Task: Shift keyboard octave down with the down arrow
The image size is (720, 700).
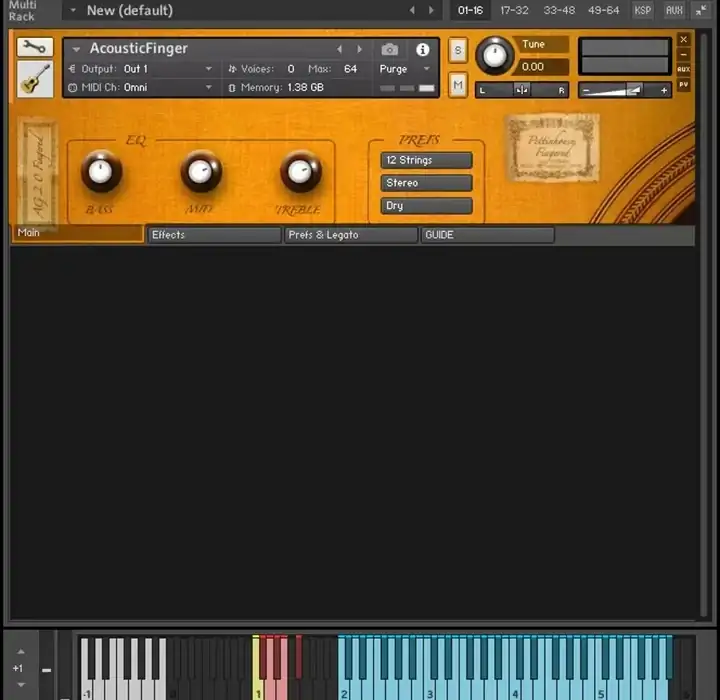Action: point(21,684)
